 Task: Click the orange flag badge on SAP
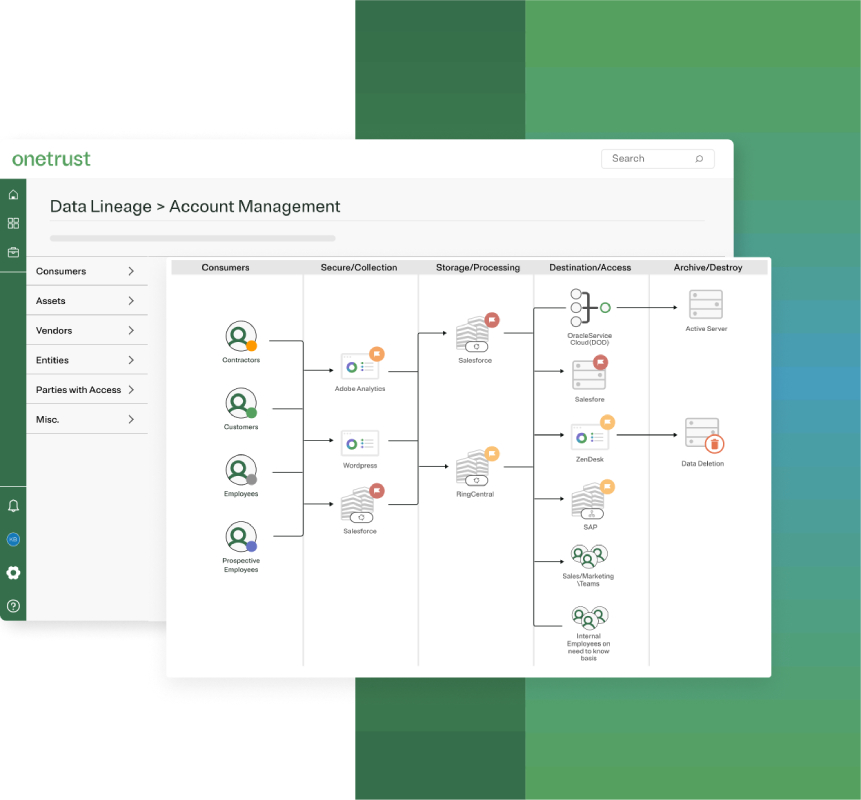(x=607, y=486)
